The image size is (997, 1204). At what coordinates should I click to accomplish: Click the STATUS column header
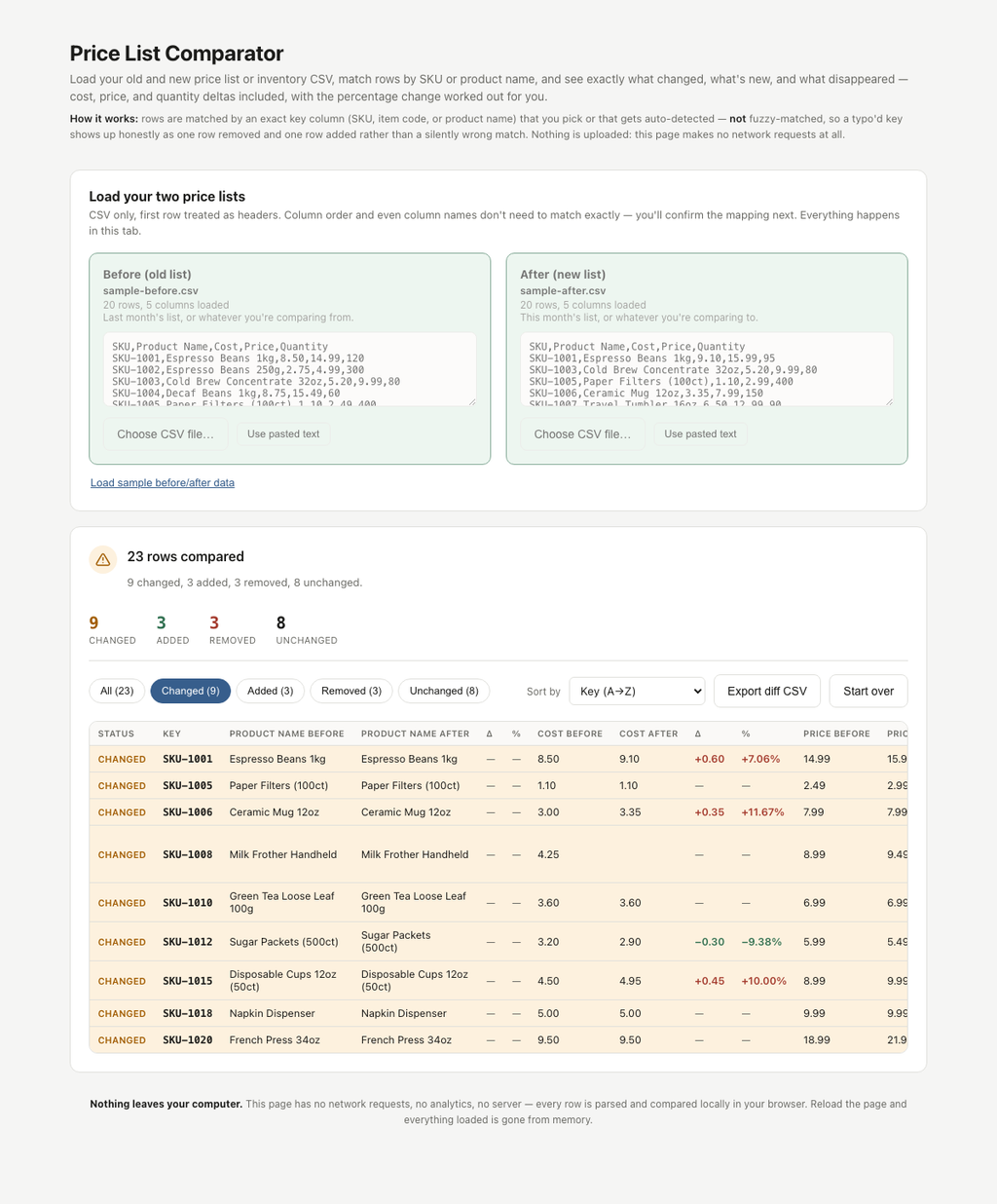(116, 734)
